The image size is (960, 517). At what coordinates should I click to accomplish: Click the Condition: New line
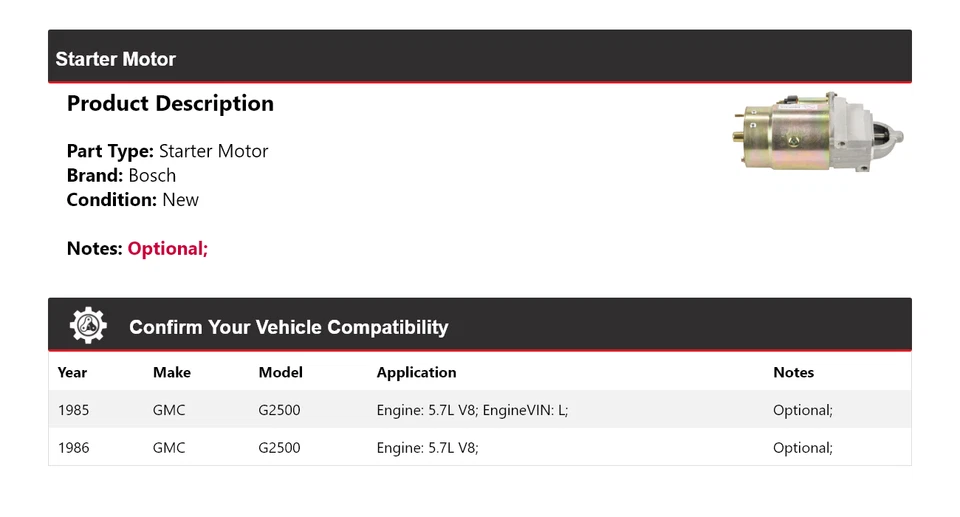[132, 200]
